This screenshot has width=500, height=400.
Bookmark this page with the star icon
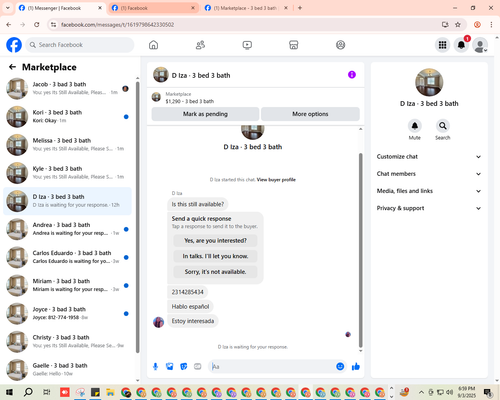click(x=458, y=24)
